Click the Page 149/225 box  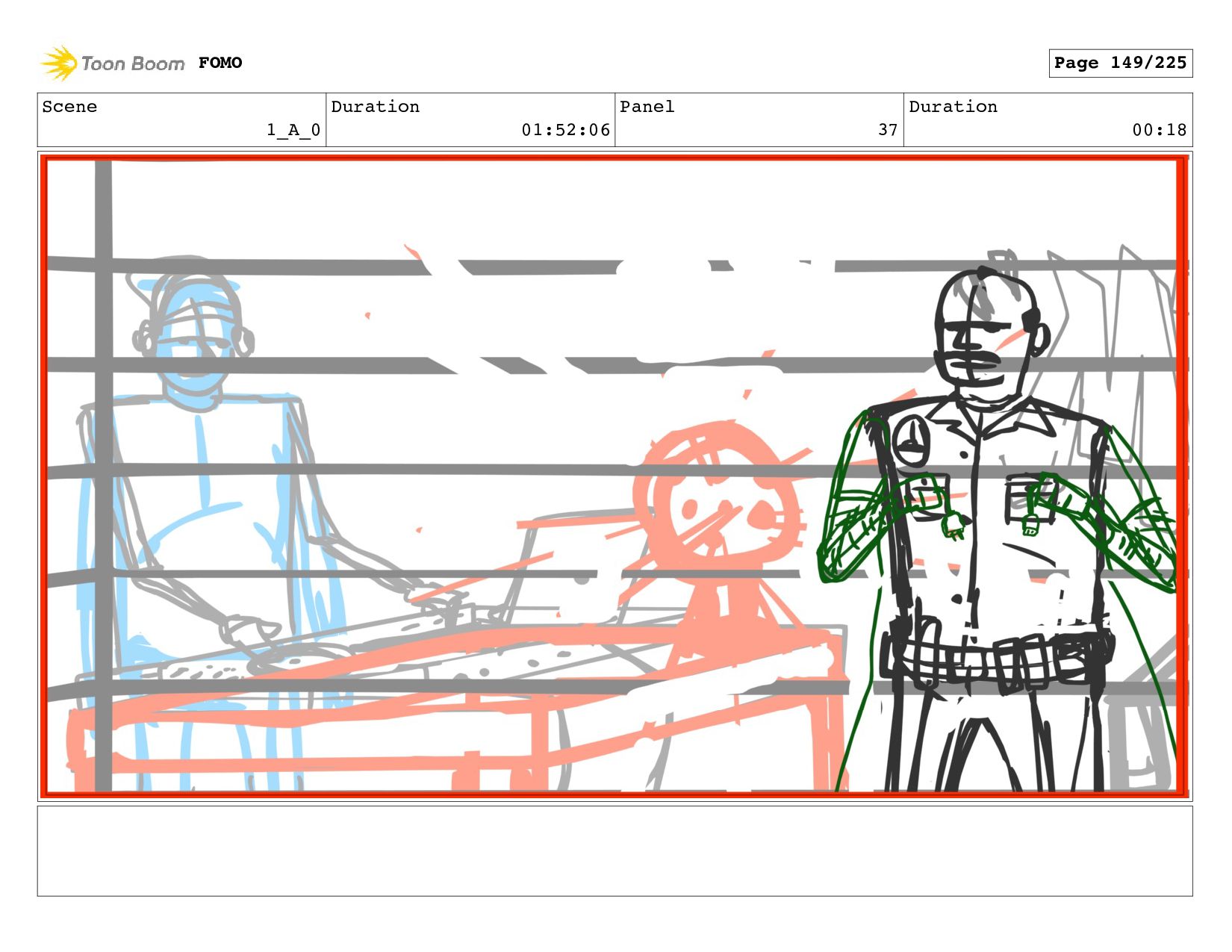pos(1120,63)
